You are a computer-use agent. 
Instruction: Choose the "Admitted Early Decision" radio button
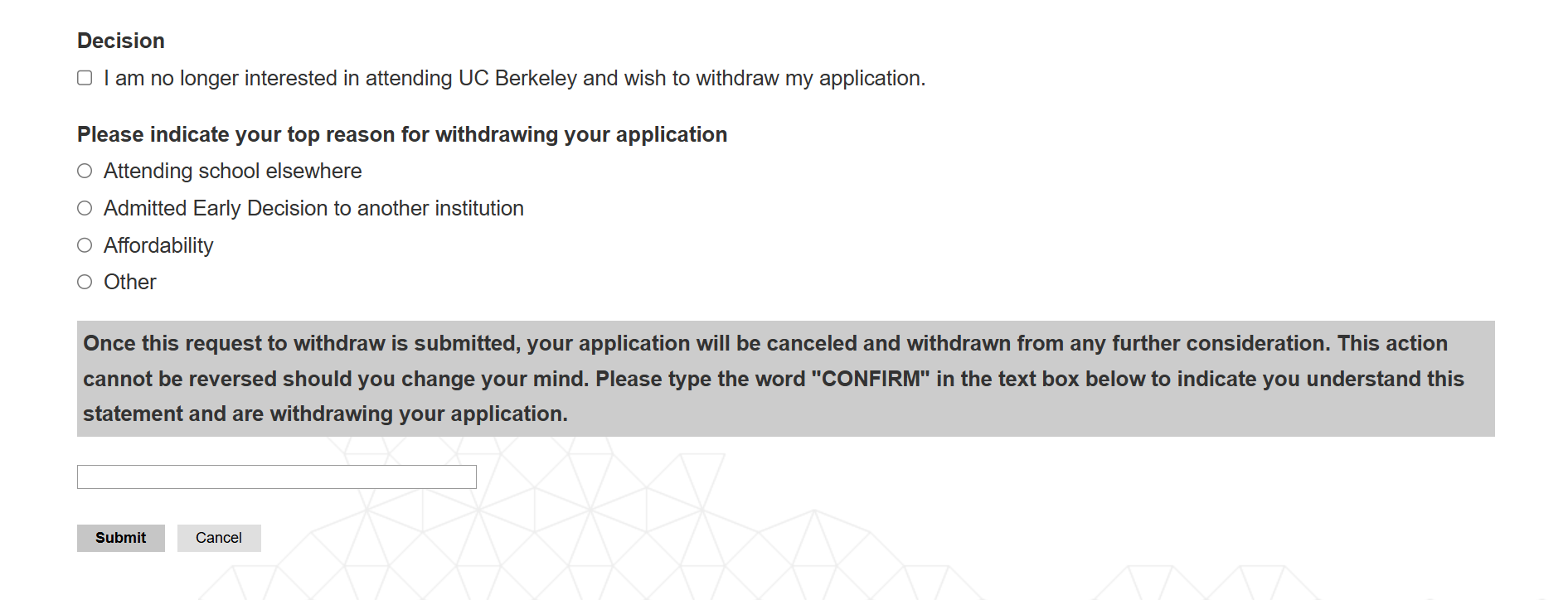[x=85, y=208]
